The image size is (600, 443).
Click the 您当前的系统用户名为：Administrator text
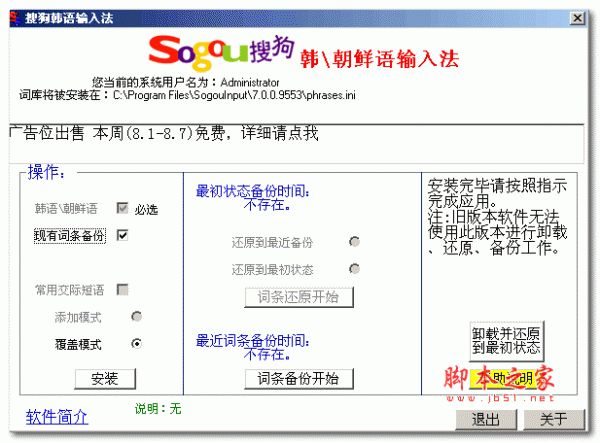tap(185, 82)
